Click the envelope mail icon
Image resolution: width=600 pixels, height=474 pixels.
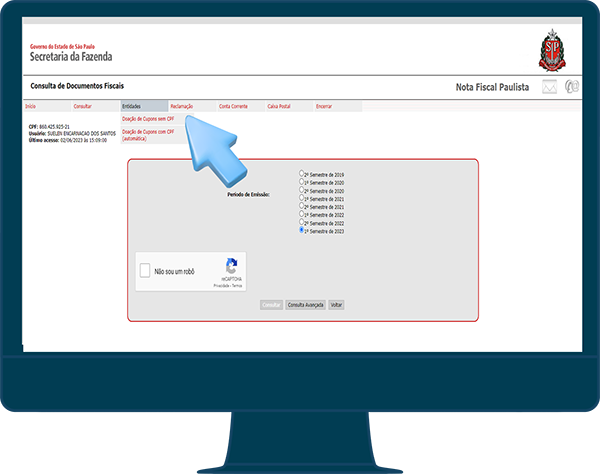[549, 87]
